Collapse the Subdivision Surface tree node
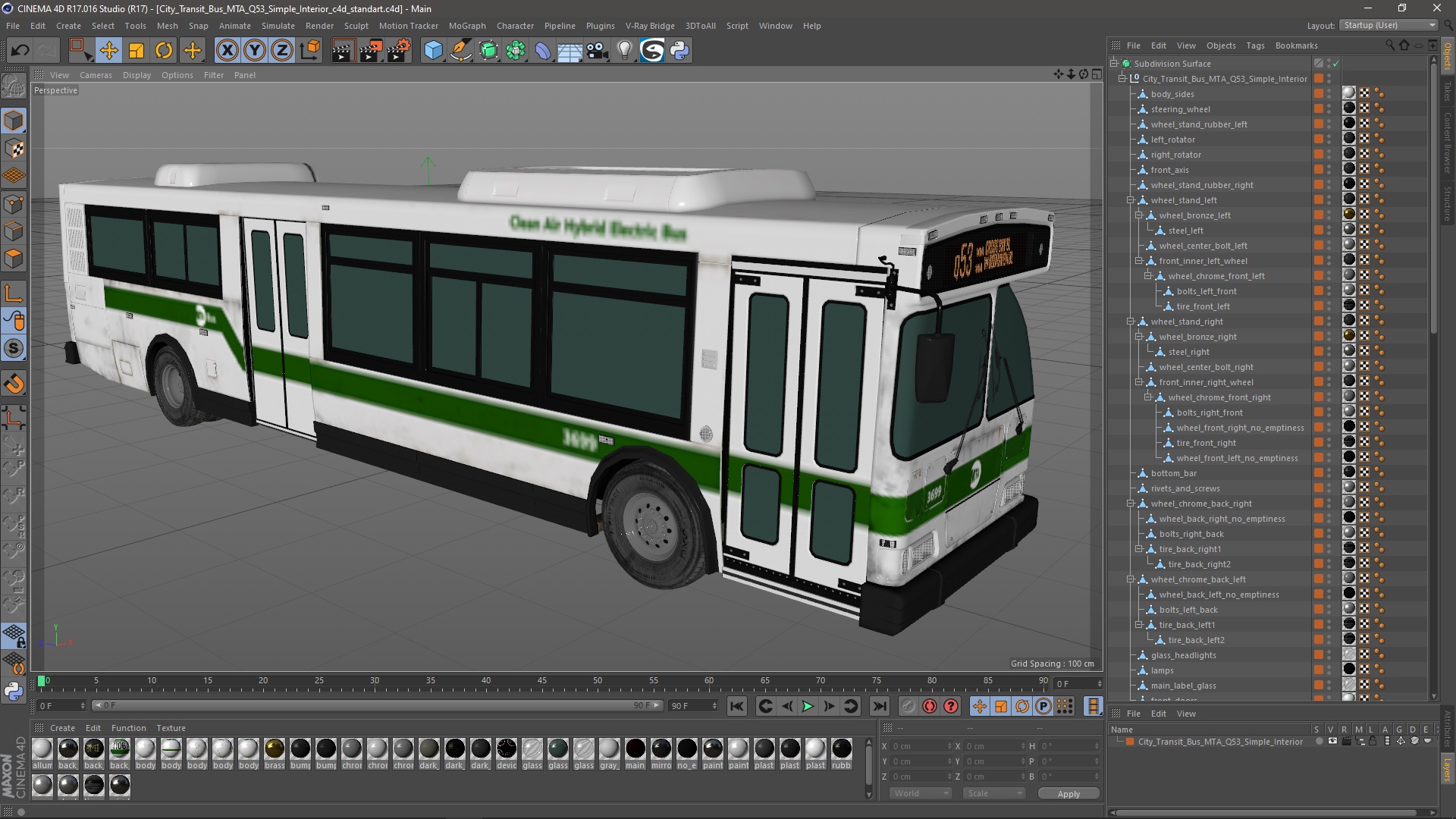 [1114, 64]
